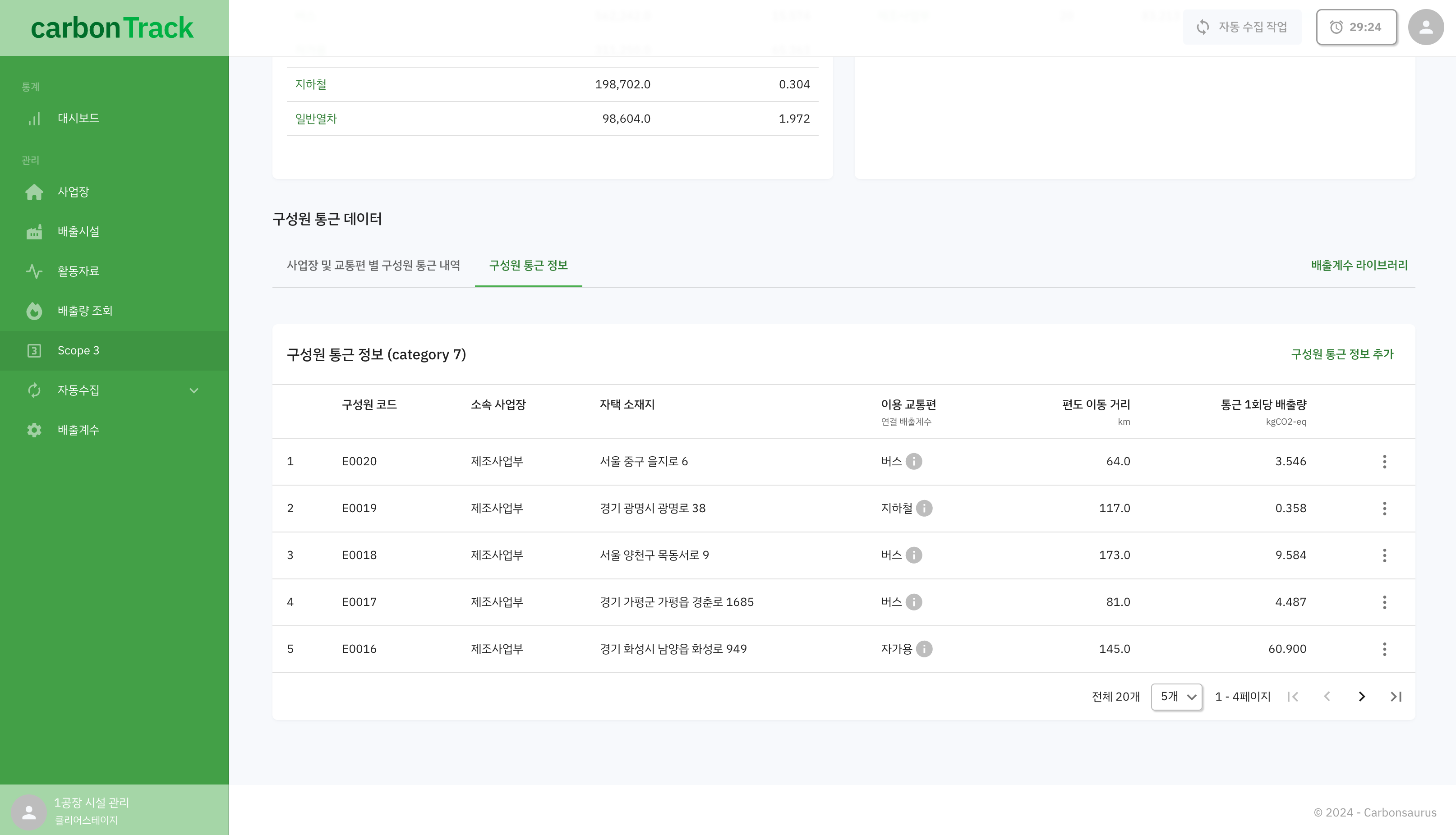The height and width of the screenshot is (835, 1456).
Task: Open the more options menu for E0019
Action: tap(1384, 509)
